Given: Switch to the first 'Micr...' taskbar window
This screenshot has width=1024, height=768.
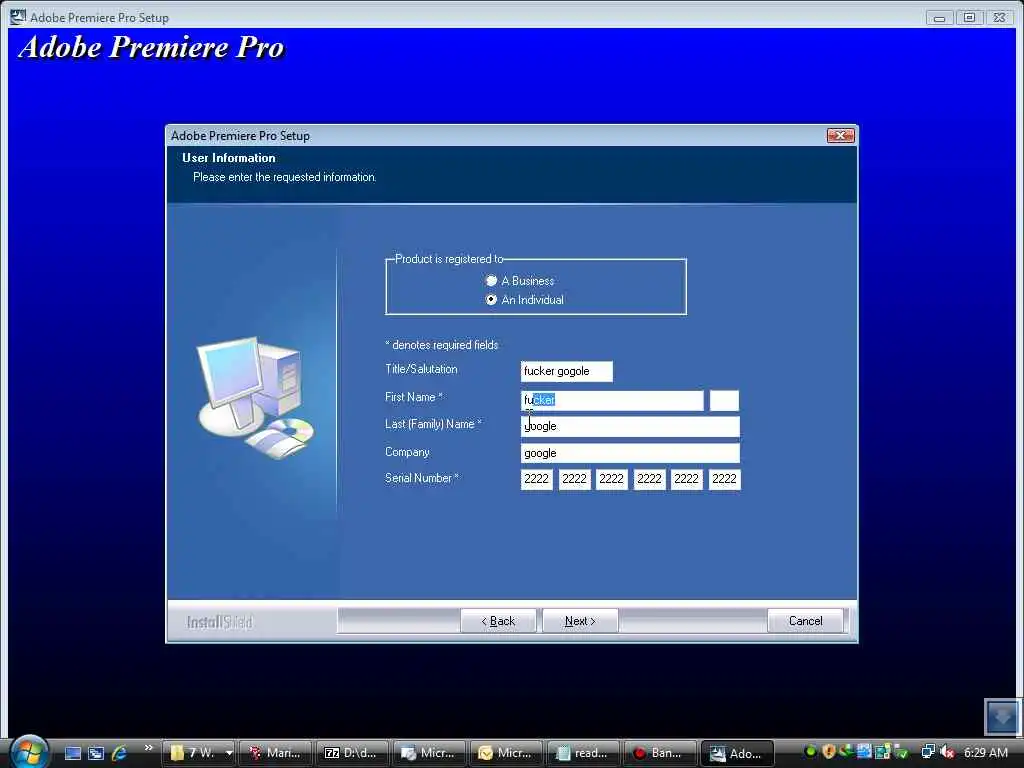Looking at the screenshot, I should click(x=428, y=753).
